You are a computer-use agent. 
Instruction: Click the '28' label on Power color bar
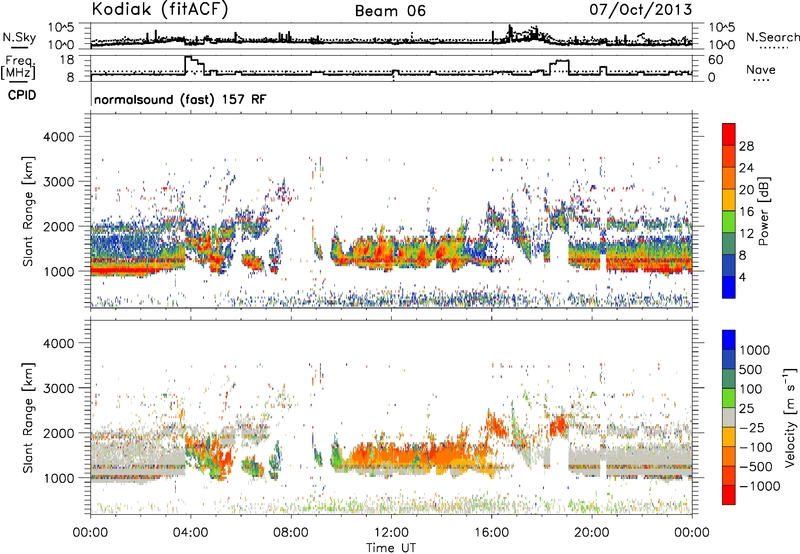(x=746, y=146)
